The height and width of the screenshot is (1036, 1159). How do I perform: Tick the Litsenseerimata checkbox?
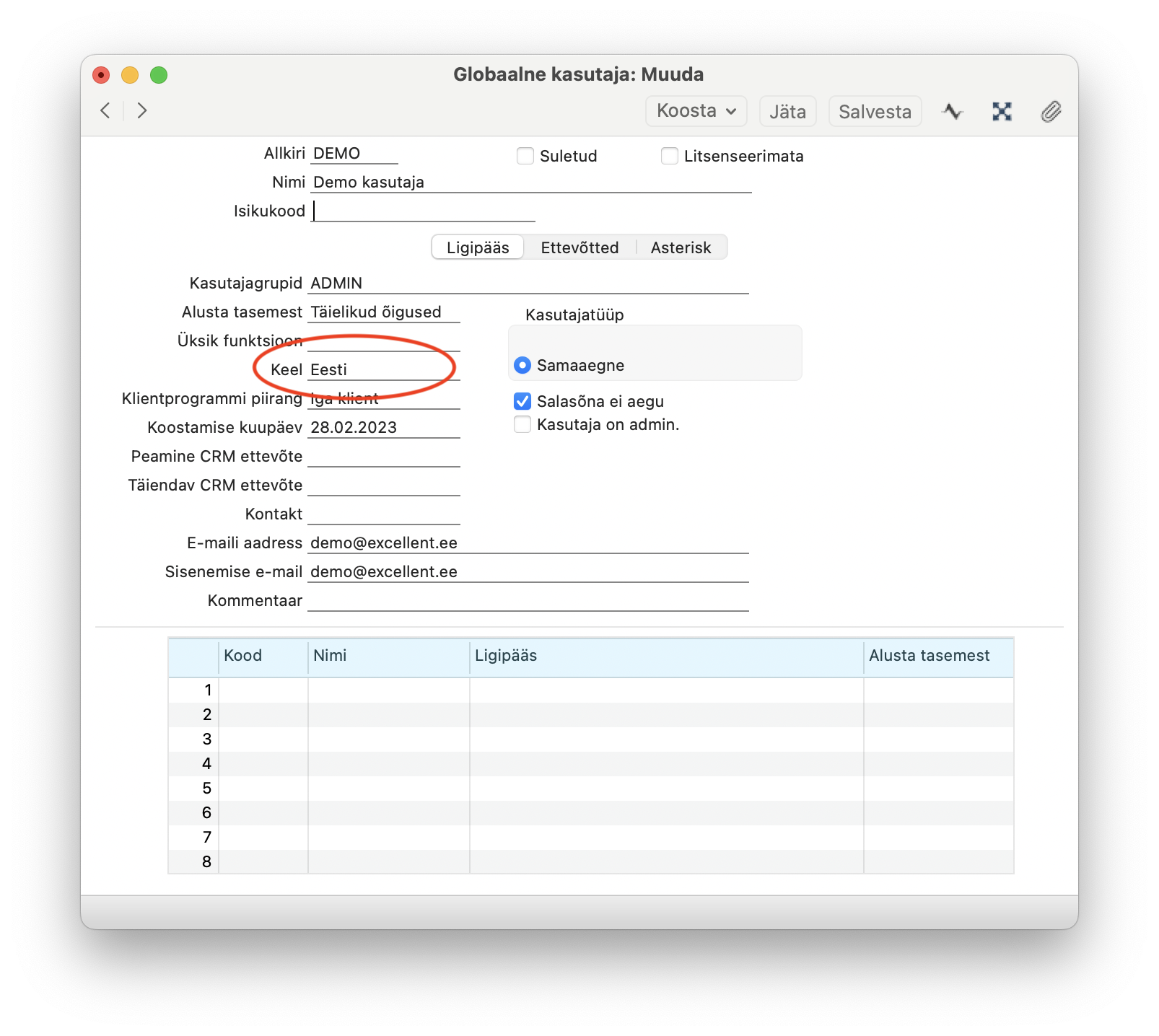tap(670, 156)
